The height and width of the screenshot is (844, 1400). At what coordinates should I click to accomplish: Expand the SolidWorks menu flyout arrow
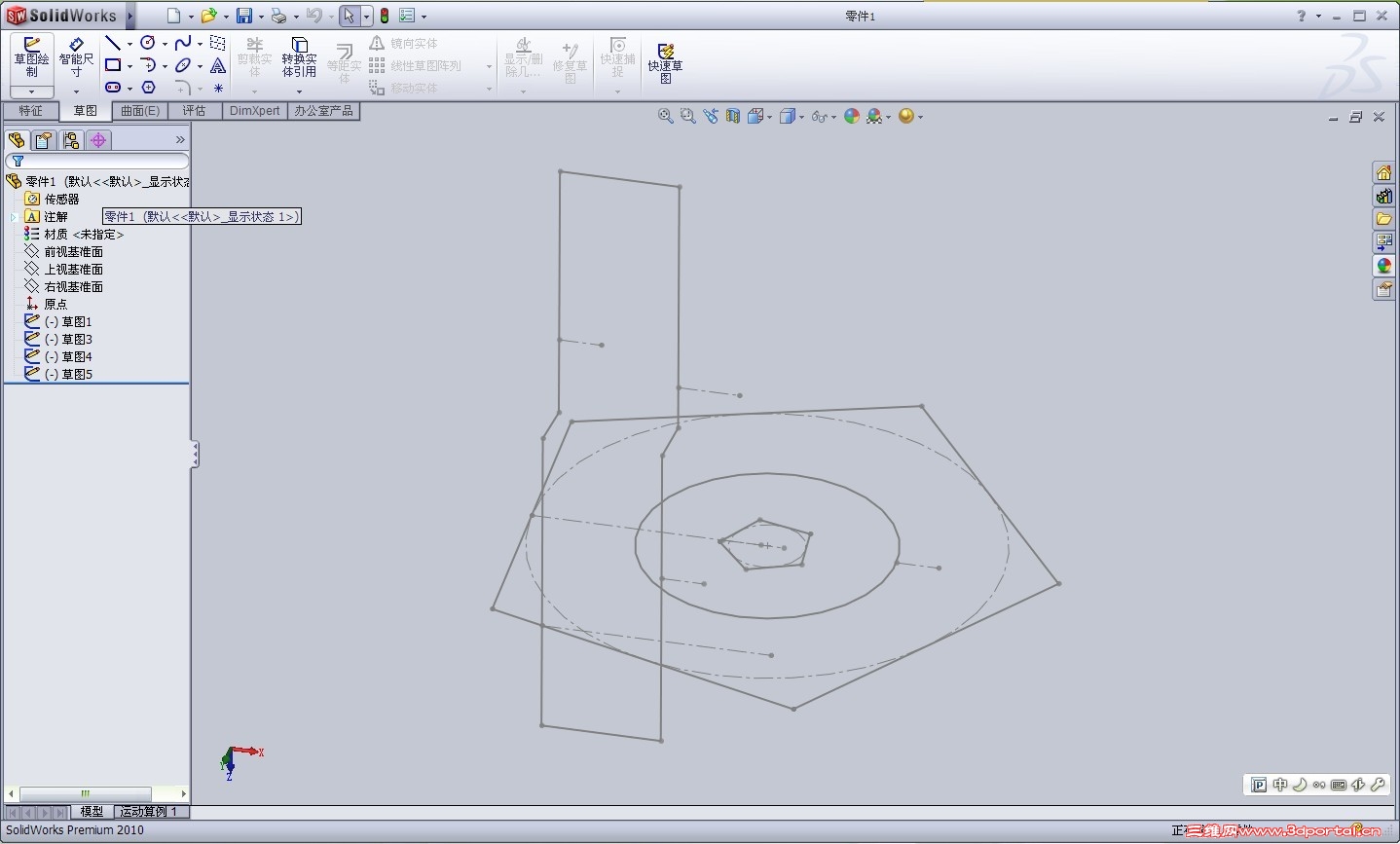(130, 16)
